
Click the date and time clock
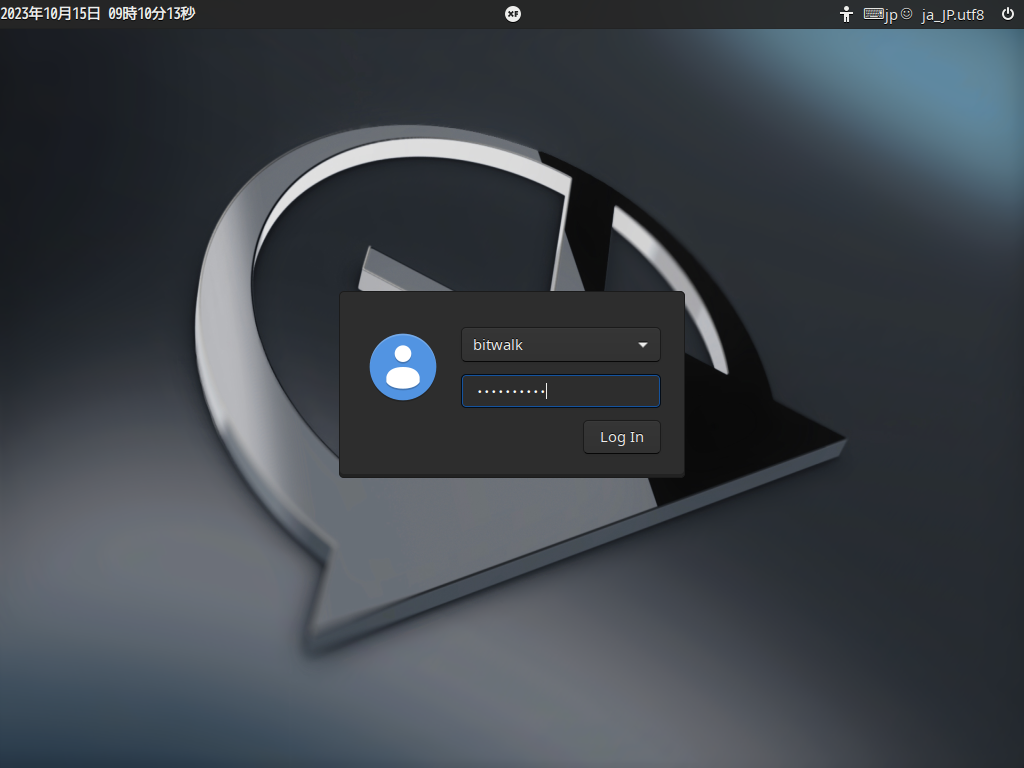(98, 14)
